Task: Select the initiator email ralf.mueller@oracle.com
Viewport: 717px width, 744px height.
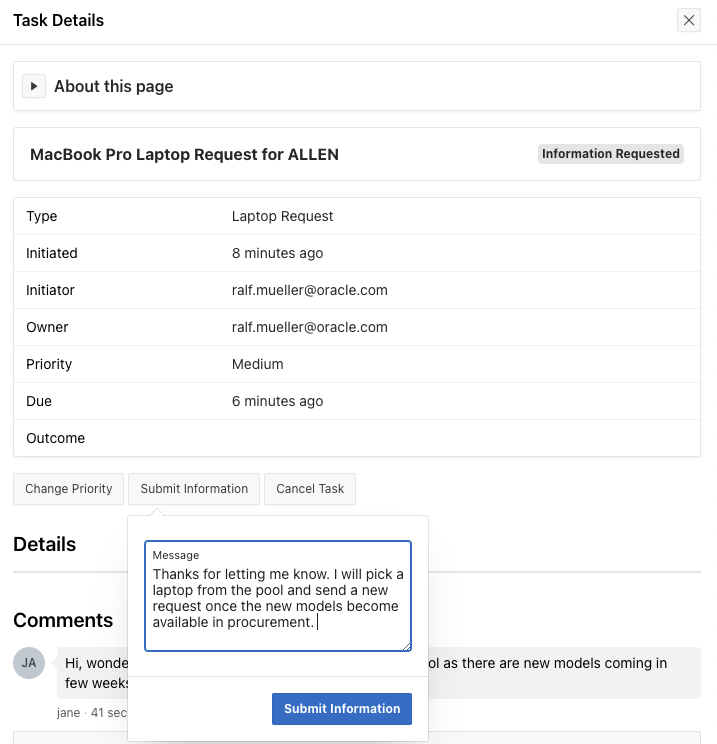Action: (309, 290)
